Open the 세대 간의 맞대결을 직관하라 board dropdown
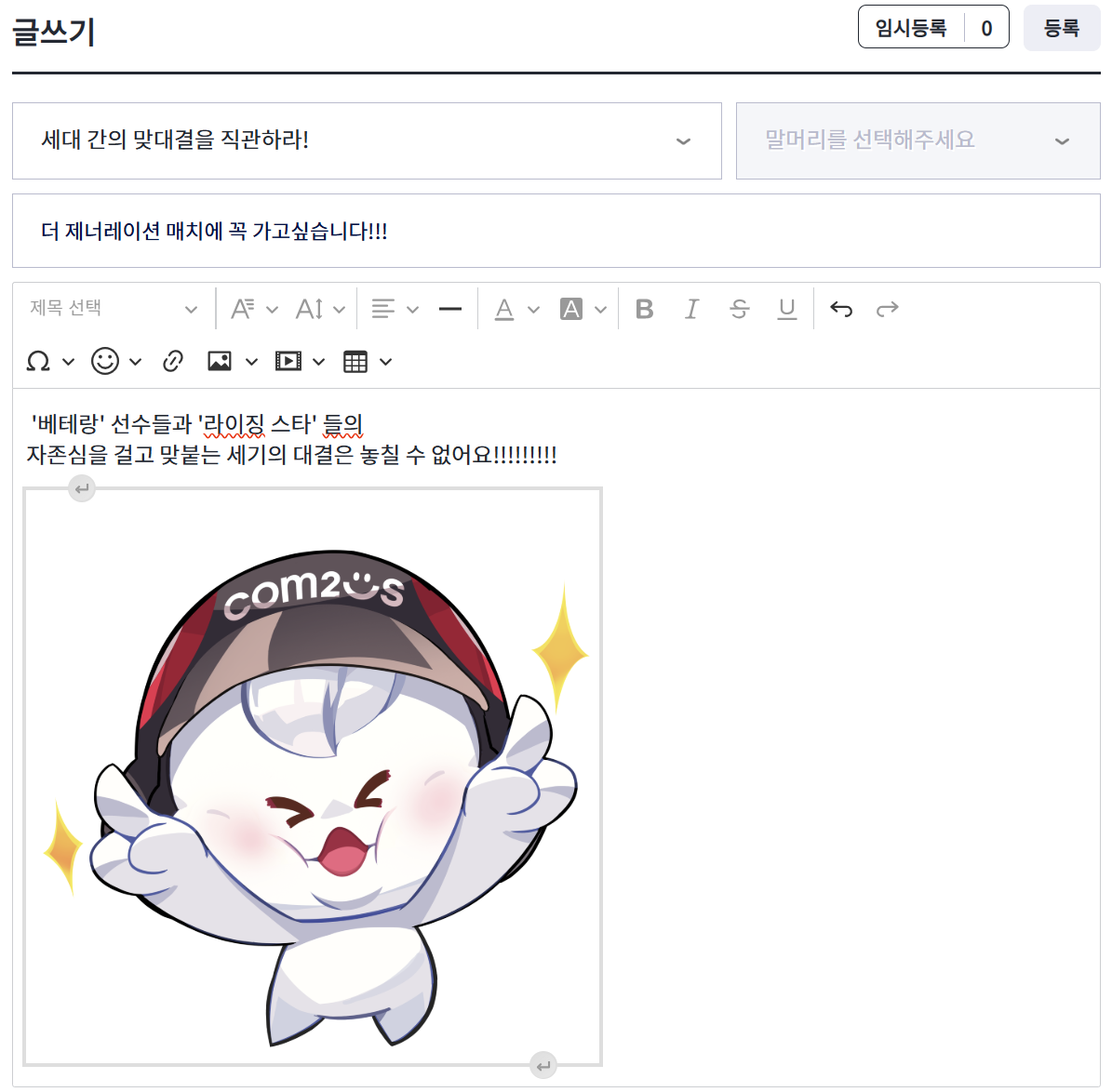Screen dimensions: 1112x1092 (367, 140)
